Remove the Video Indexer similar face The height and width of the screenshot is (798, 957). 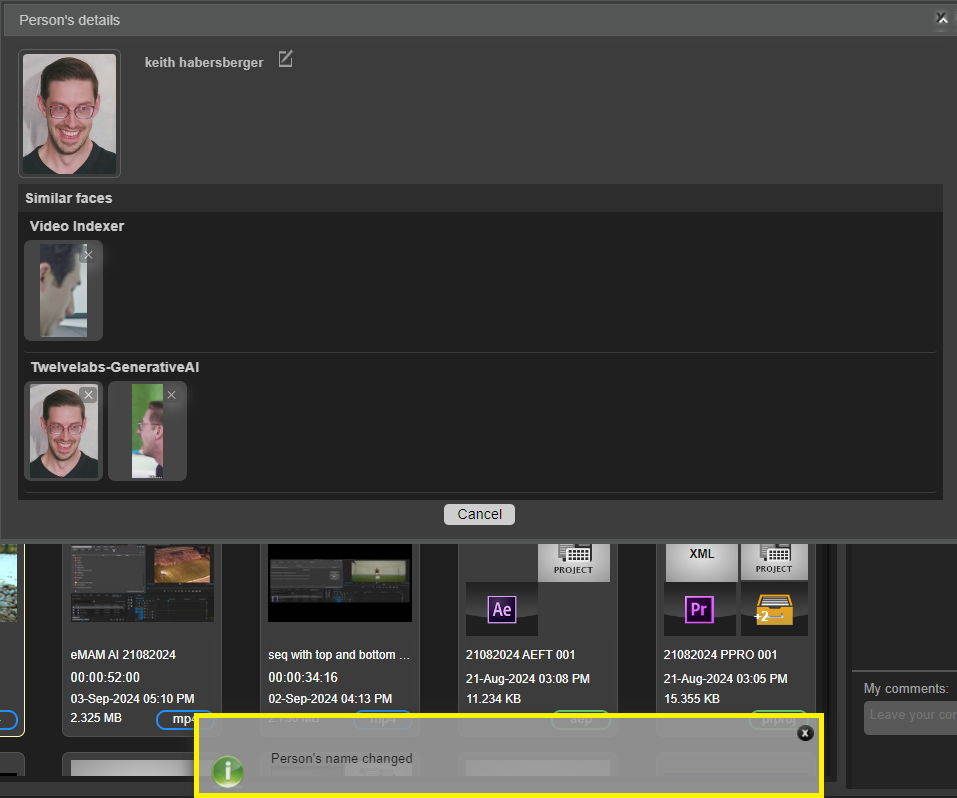pos(88,255)
